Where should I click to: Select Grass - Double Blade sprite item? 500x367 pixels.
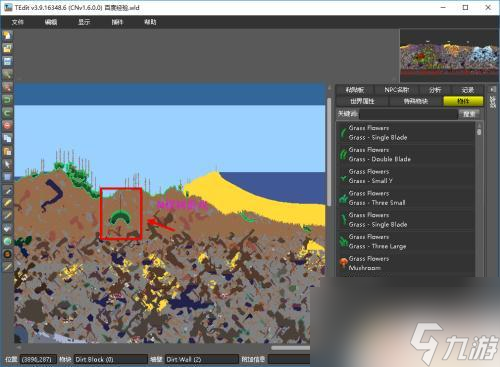[405, 154]
